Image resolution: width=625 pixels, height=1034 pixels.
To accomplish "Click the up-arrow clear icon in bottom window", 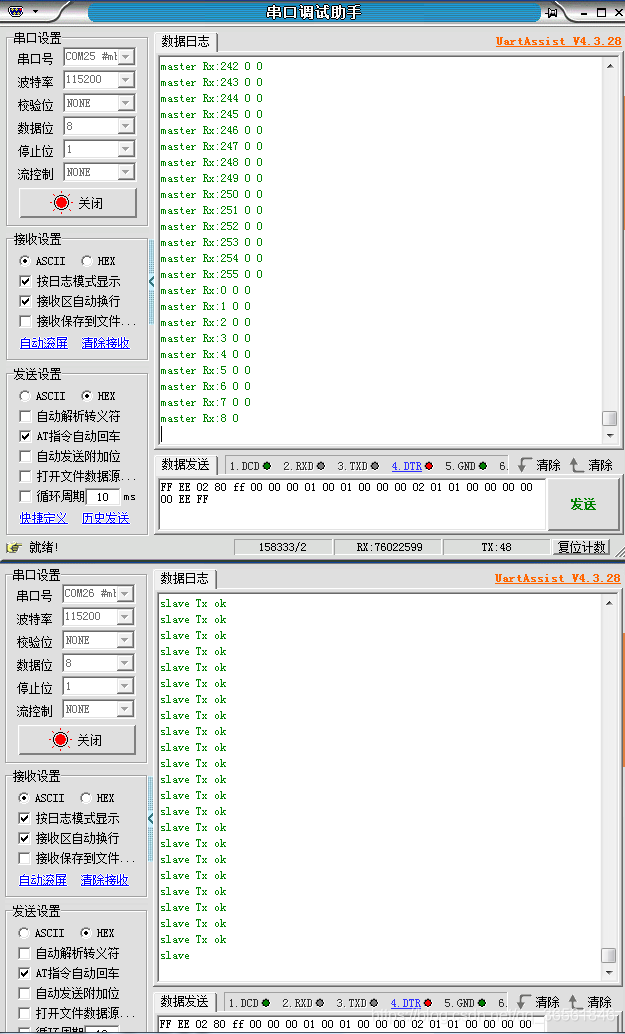I will coord(576,1002).
